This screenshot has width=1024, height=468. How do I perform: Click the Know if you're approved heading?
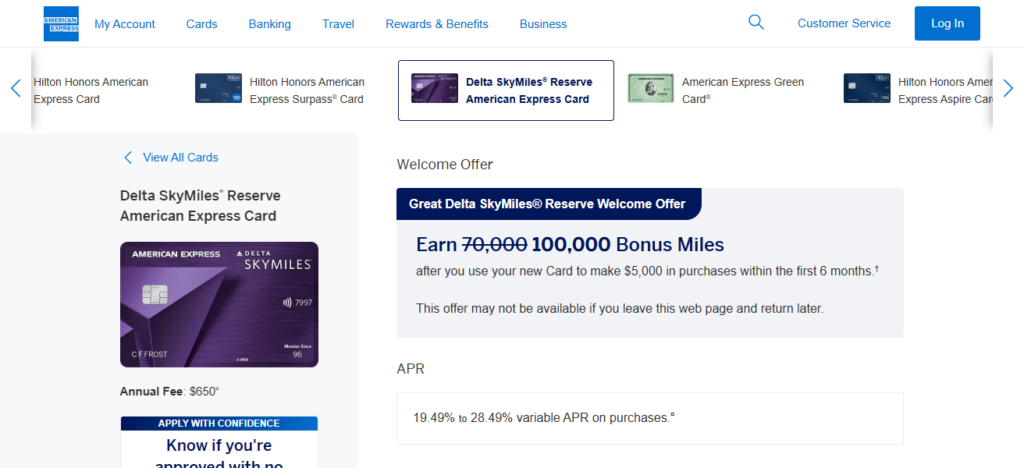pos(219,455)
